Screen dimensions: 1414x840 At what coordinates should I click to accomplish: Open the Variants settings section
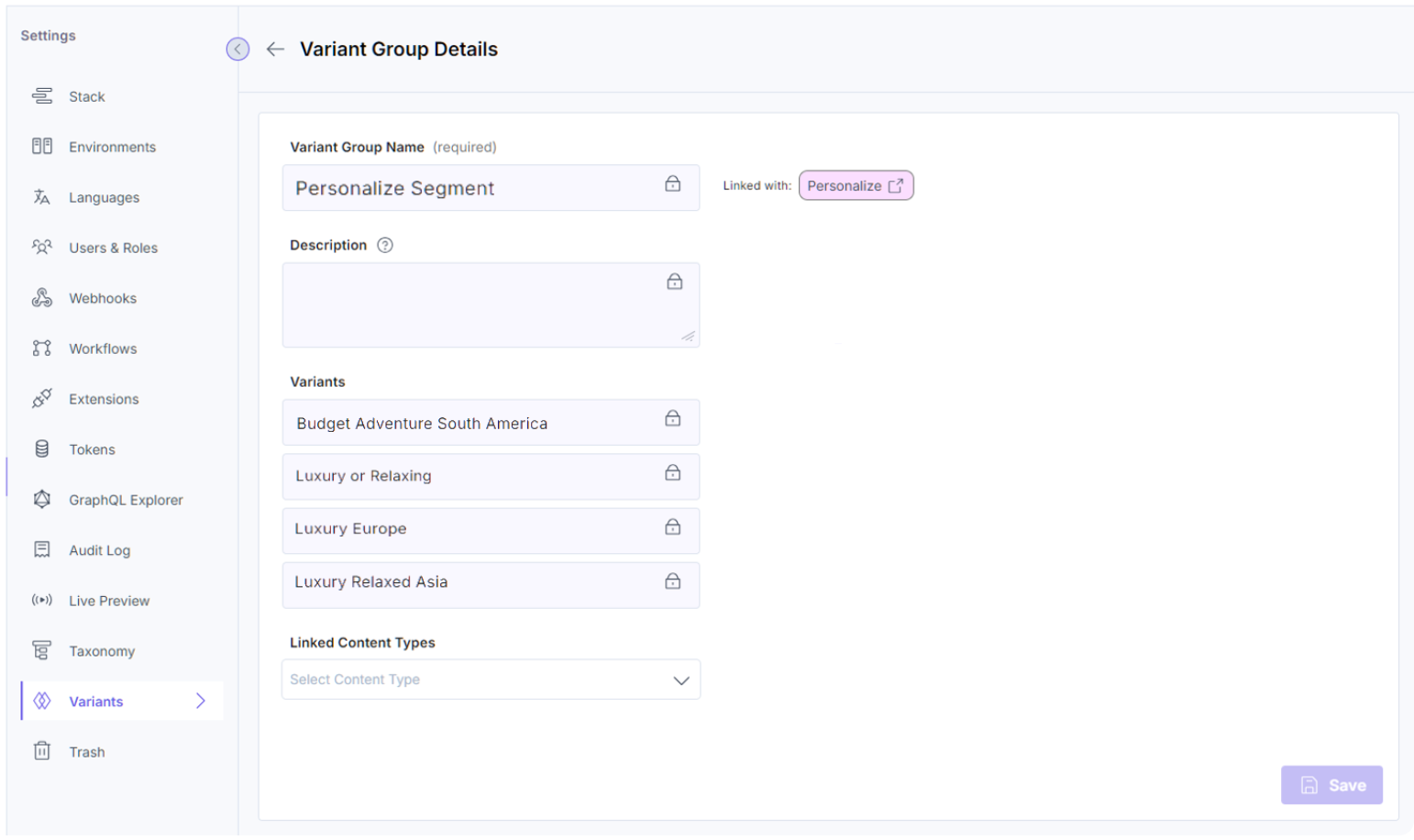(x=96, y=701)
